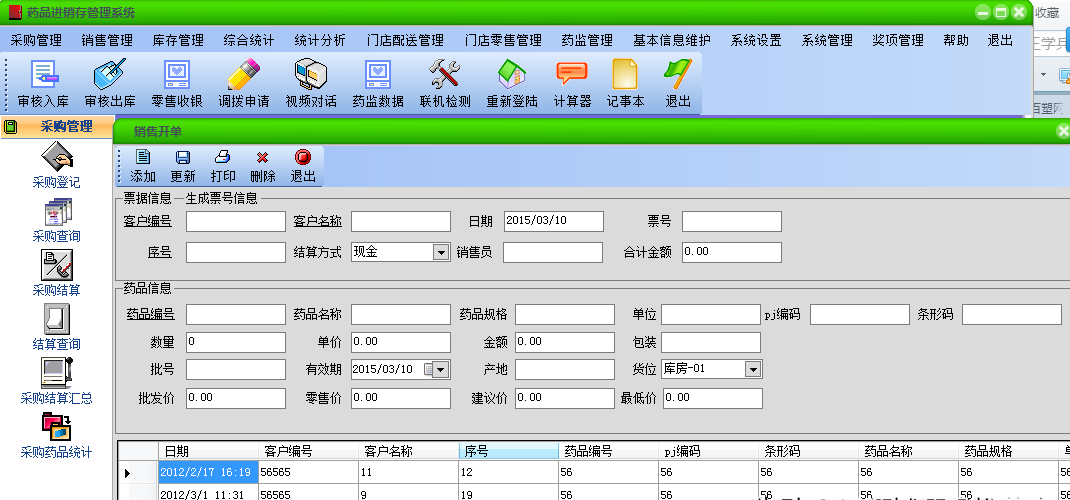Focus the 批发价 input field
The image size is (1070, 500).
[x=235, y=398]
